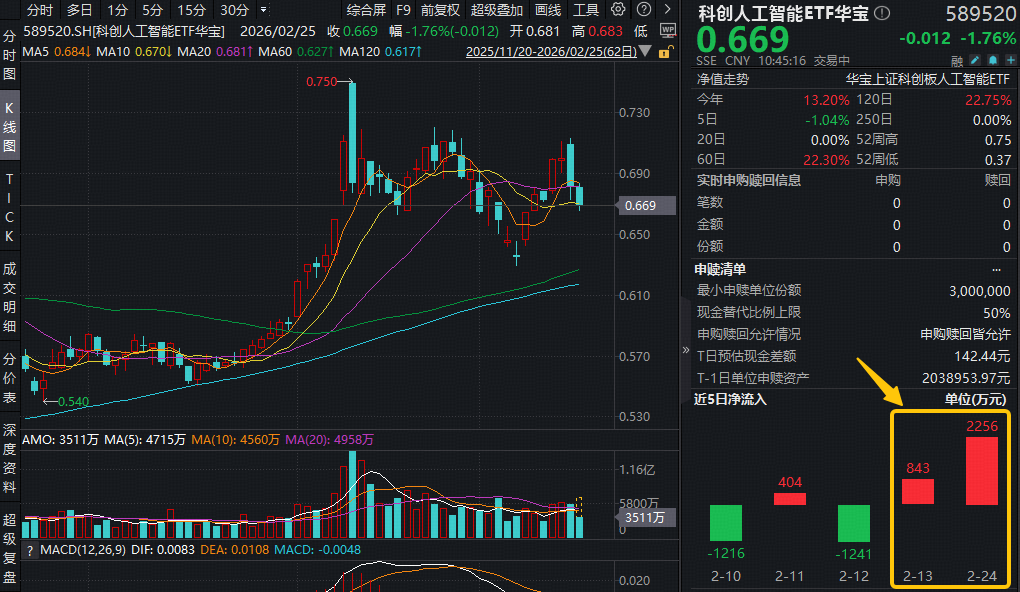Image resolution: width=1020 pixels, height=592 pixels.
Task: Open the settings gear in the toolbar
Action: [617, 10]
